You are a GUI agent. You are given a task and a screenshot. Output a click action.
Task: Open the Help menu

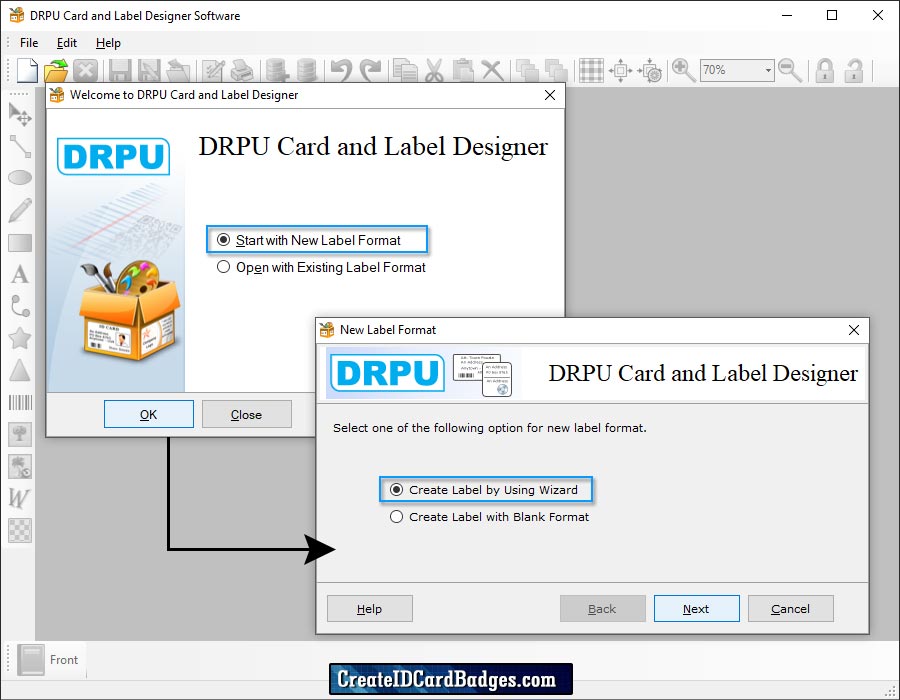[108, 43]
